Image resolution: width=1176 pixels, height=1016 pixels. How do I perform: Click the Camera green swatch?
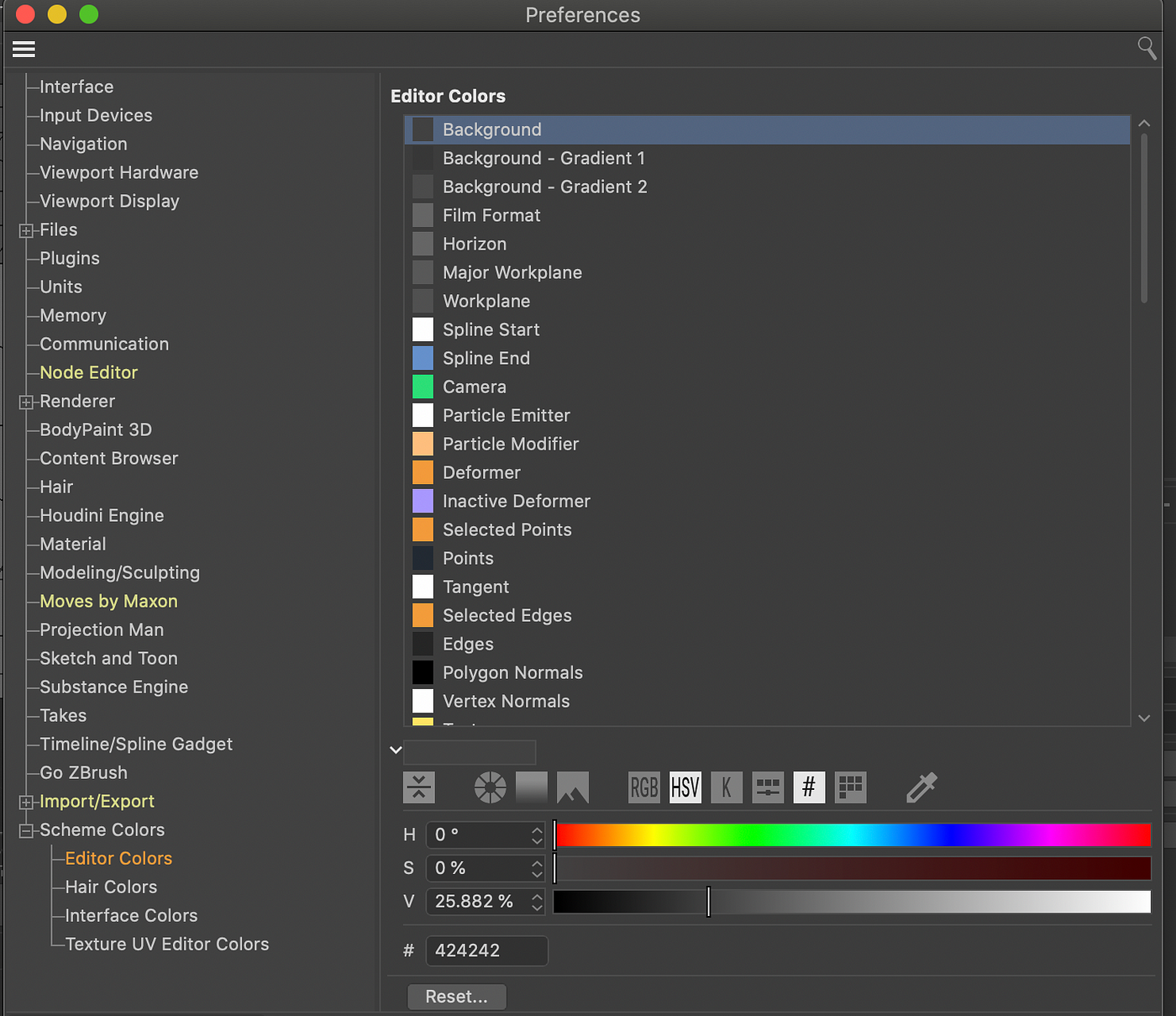(423, 387)
